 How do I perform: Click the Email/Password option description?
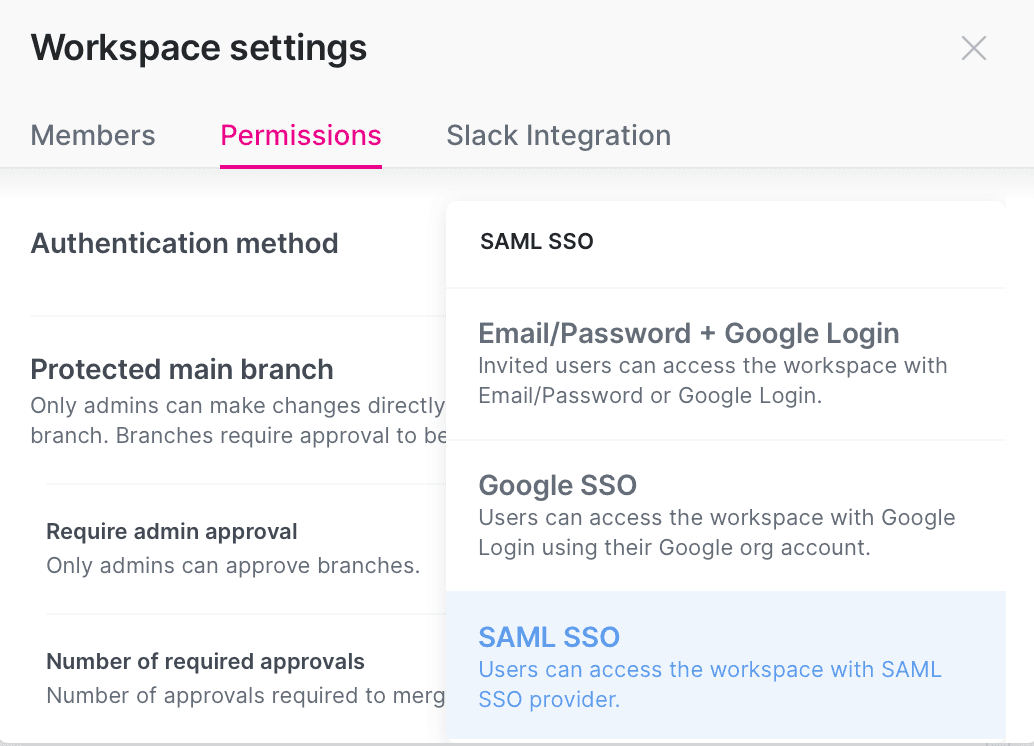point(713,380)
